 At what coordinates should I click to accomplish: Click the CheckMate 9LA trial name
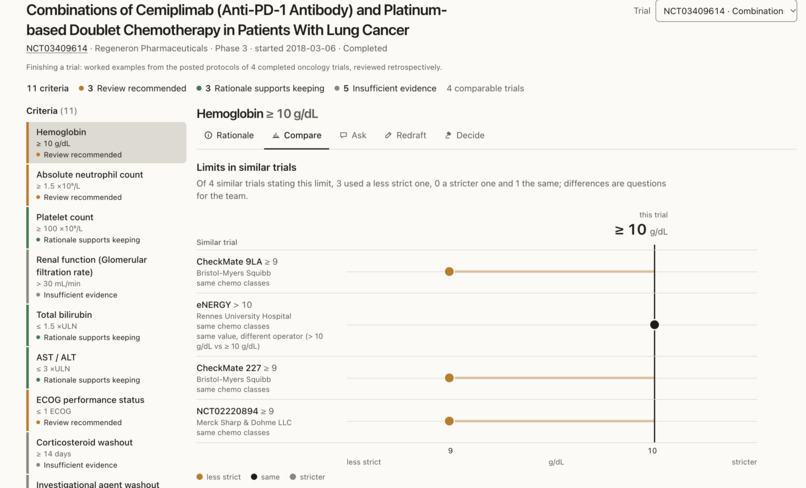[229, 262]
